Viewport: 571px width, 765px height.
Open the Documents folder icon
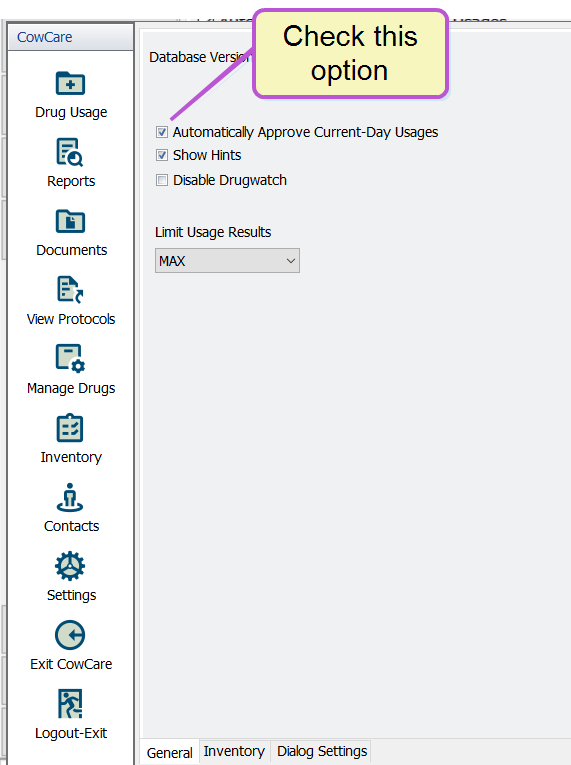pyautogui.click(x=70, y=221)
